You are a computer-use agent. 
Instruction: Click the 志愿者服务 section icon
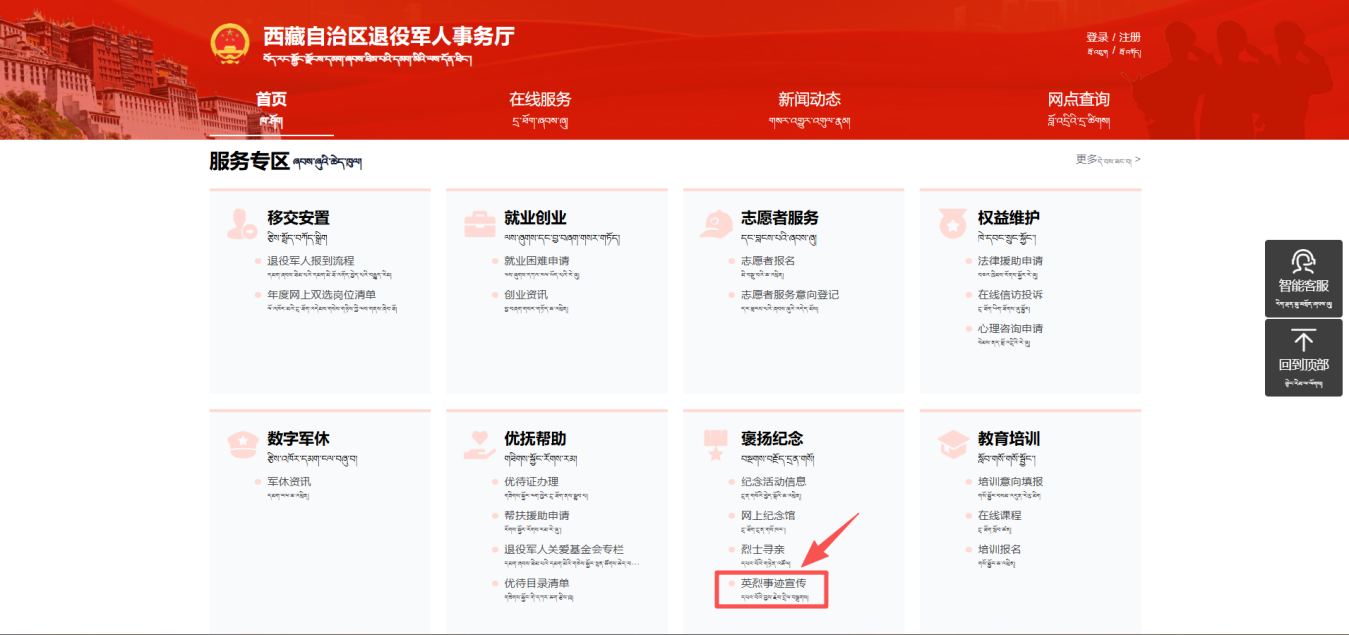point(716,224)
